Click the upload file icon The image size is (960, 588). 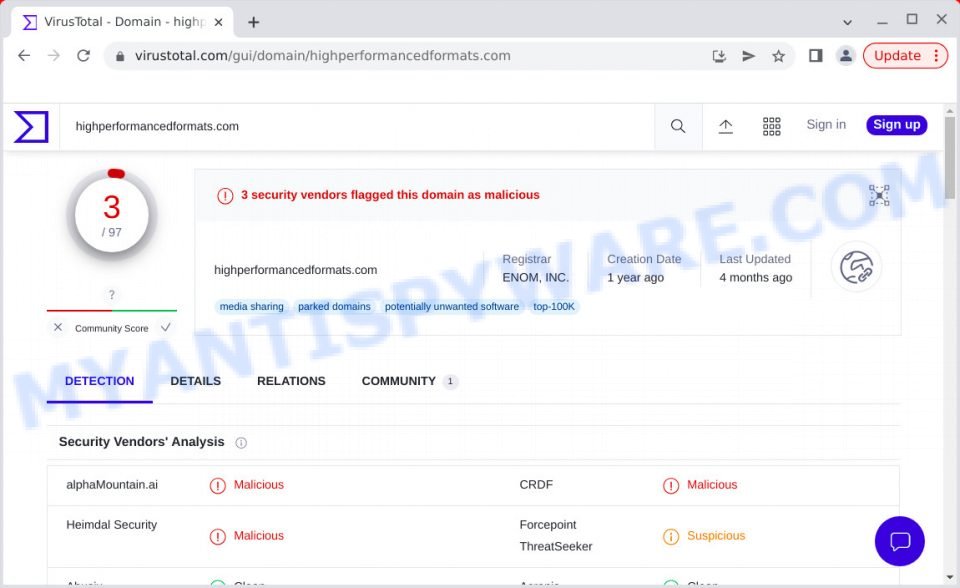coord(726,126)
